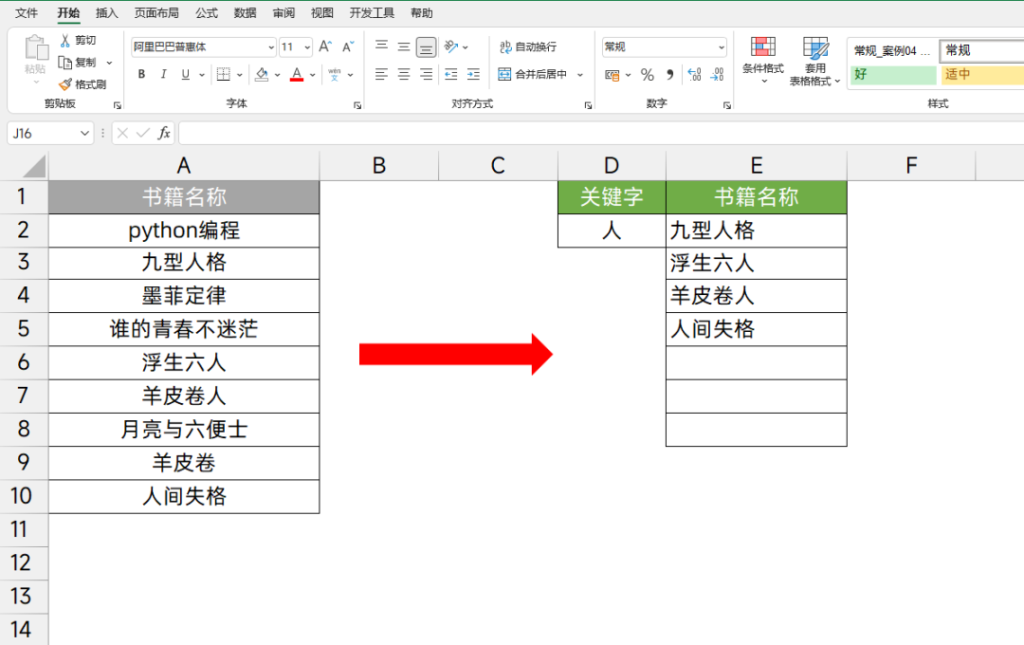Click the text orientation icon

click(x=451, y=46)
